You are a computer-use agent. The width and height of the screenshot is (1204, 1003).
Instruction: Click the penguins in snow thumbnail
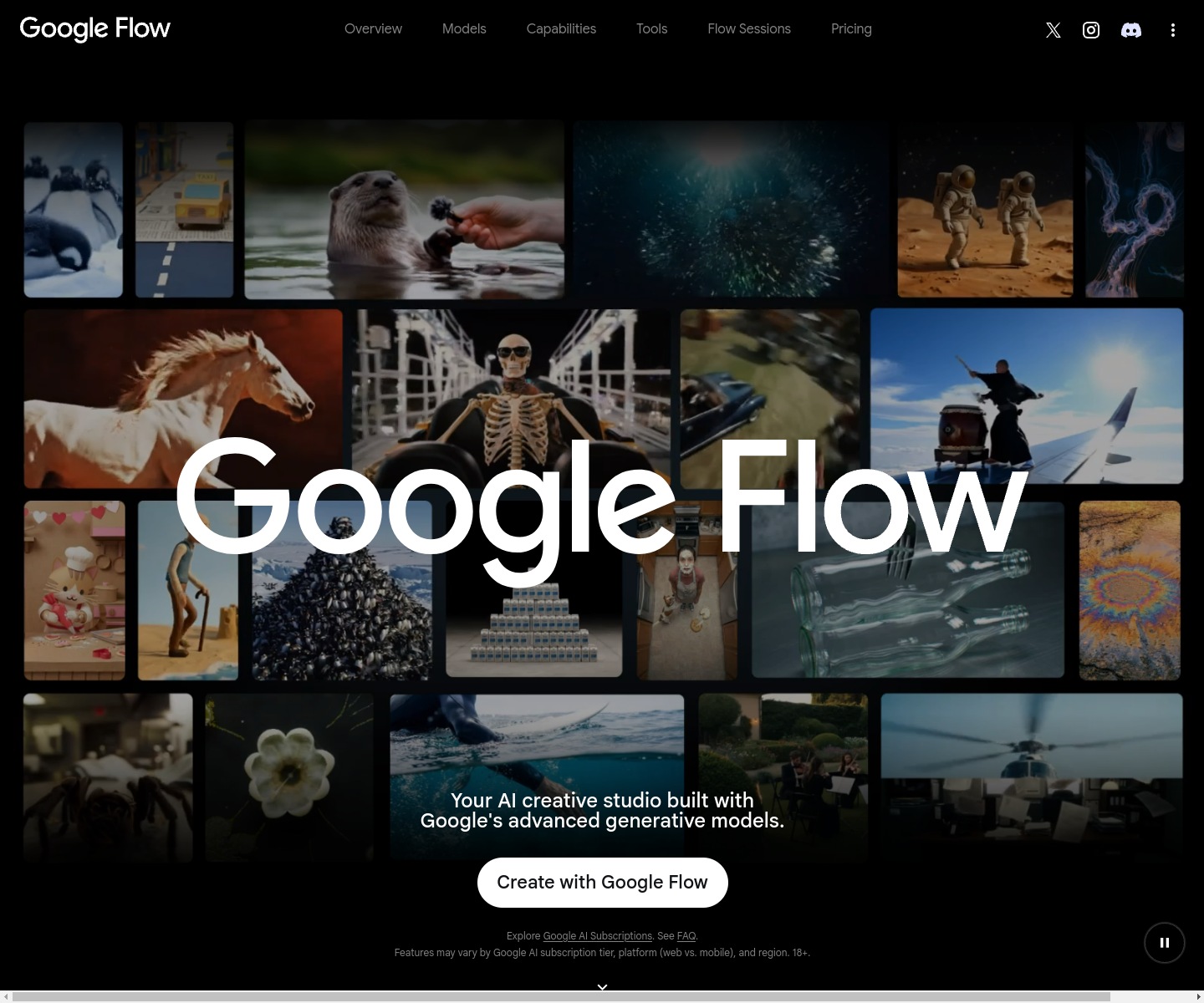[x=74, y=209]
